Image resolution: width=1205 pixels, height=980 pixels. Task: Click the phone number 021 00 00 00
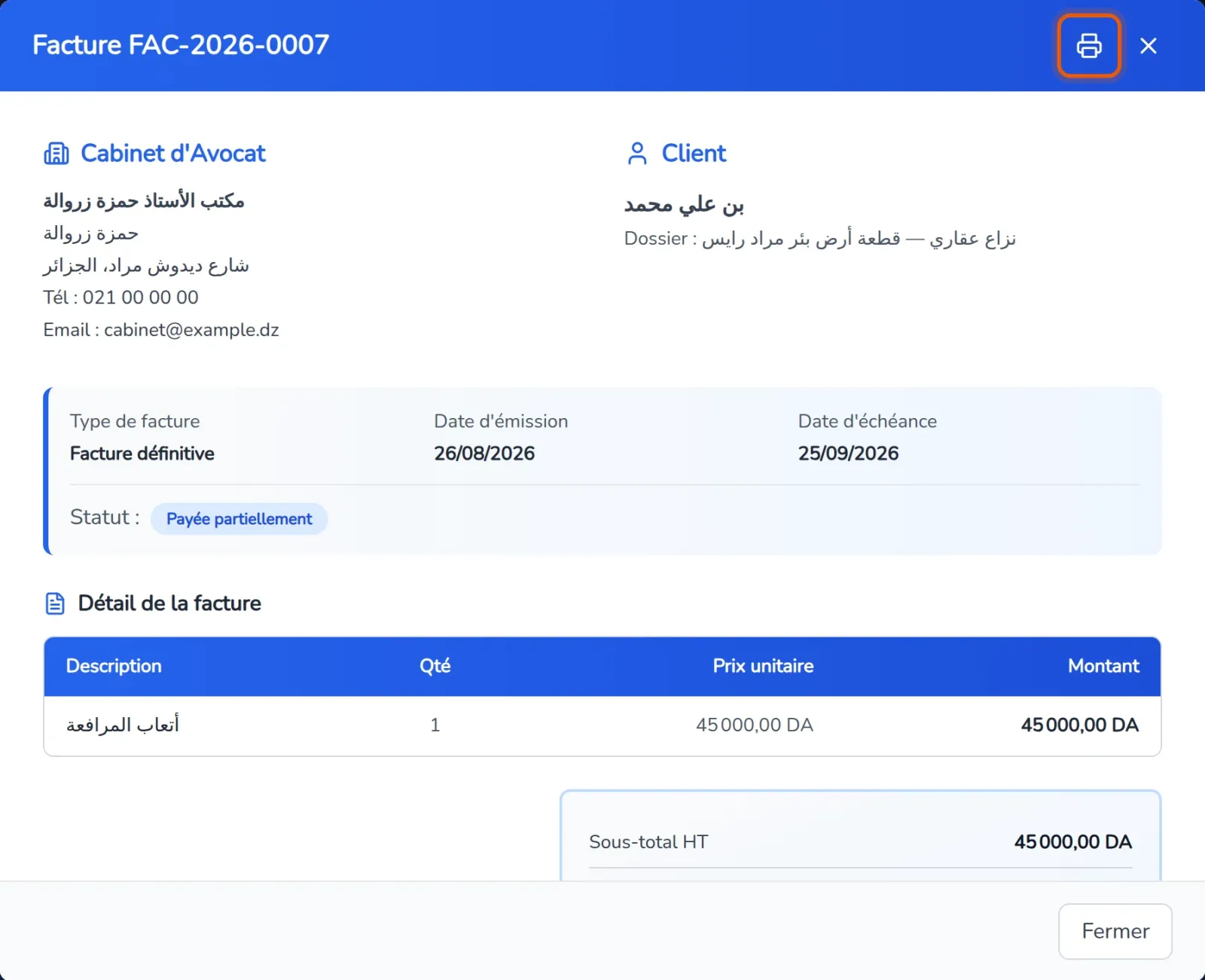(141, 298)
